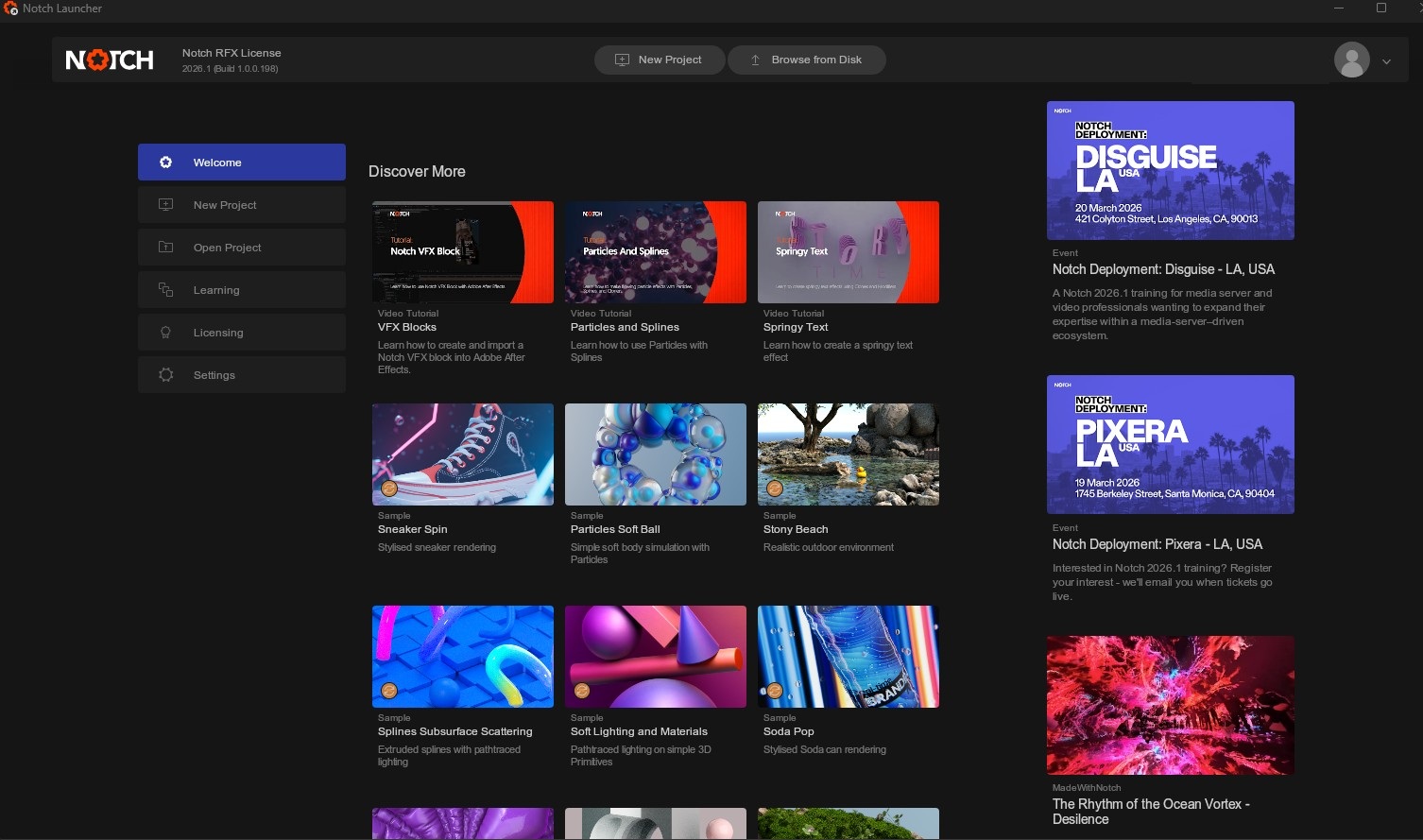This screenshot has height=840, width=1423.
Task: Click the Notch logo in header
Action: tap(110, 60)
